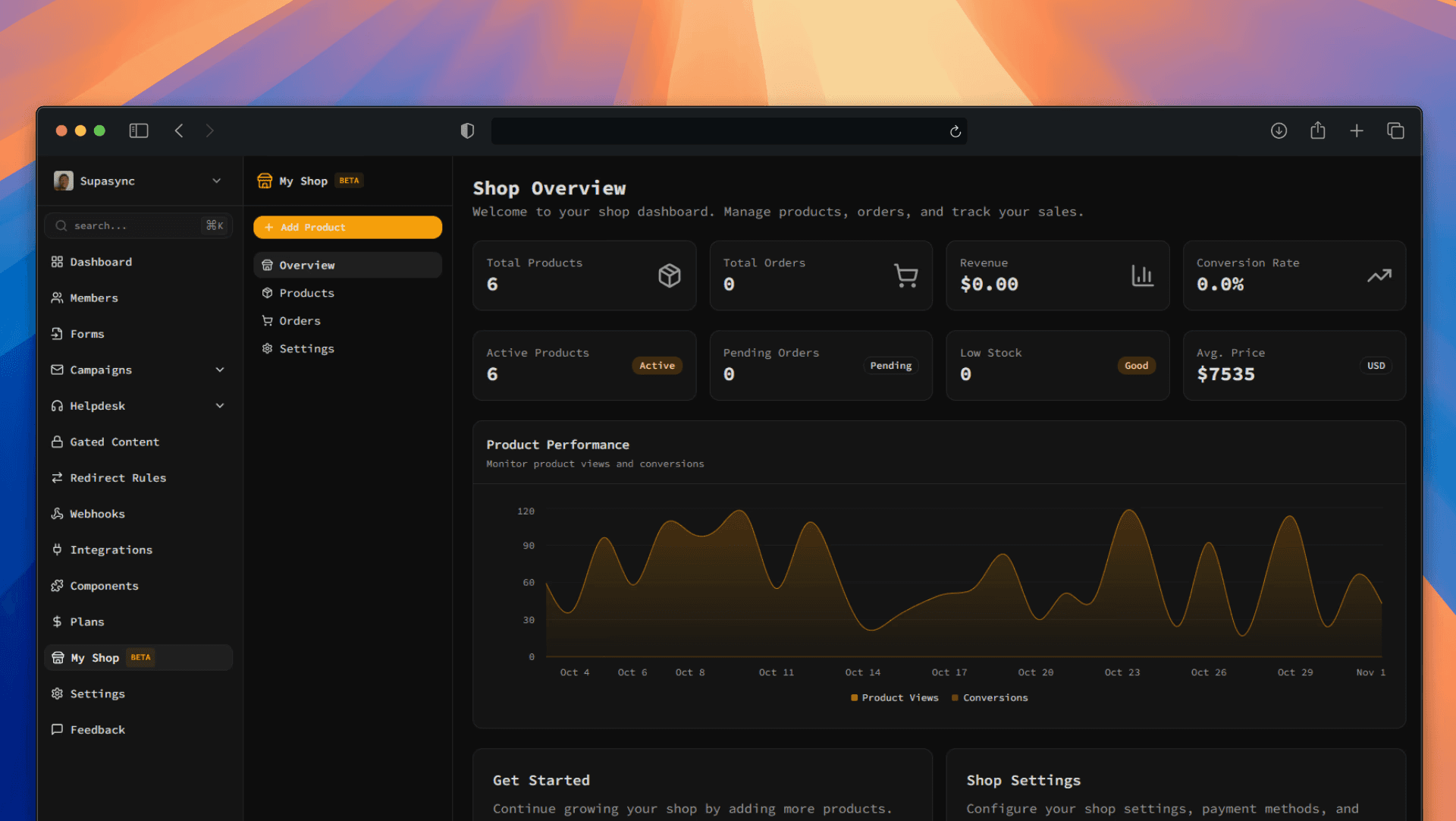
Task: Click the Revenue bar chart icon
Action: pyautogui.click(x=1142, y=275)
